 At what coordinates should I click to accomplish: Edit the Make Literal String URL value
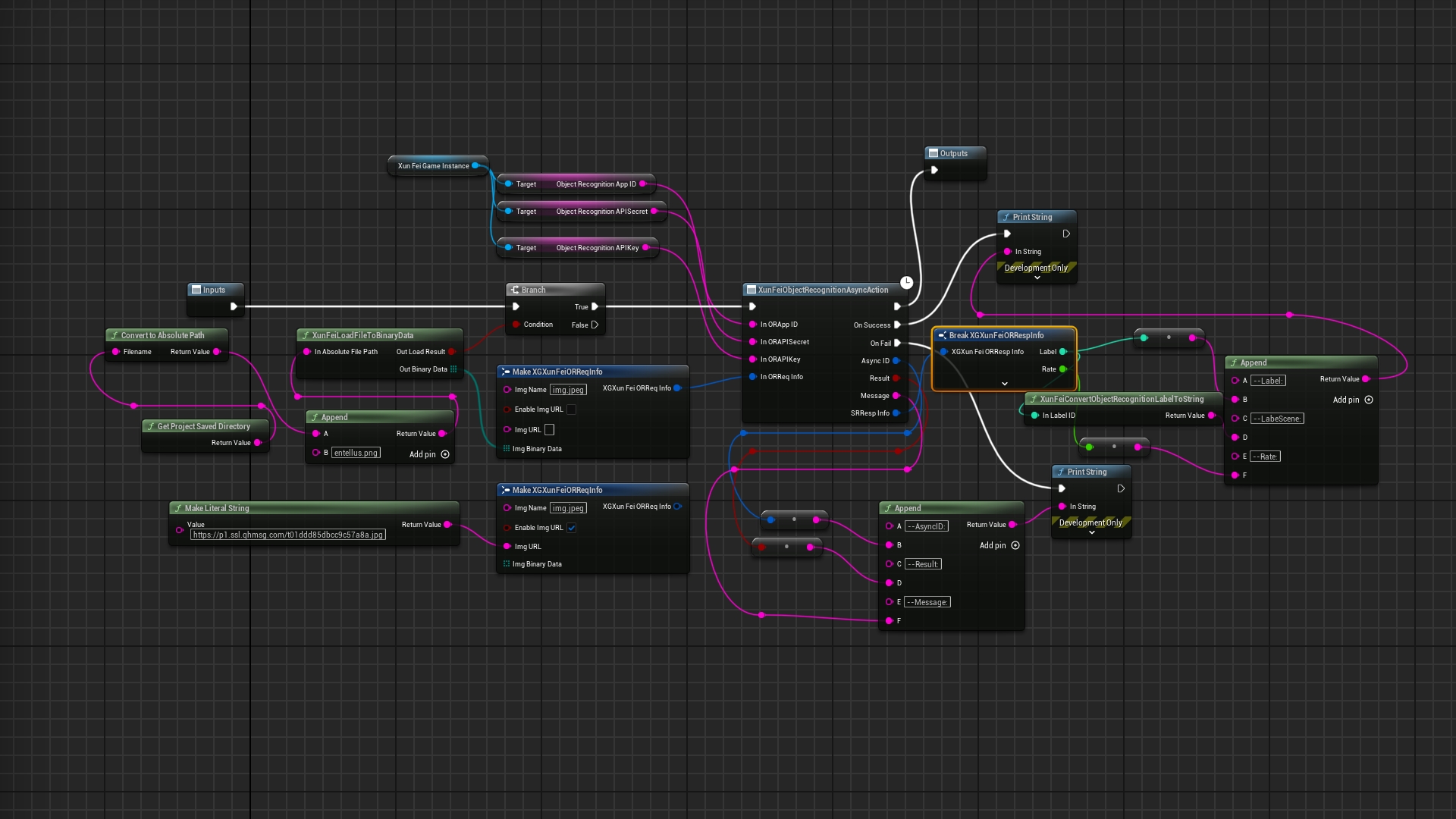pos(287,535)
